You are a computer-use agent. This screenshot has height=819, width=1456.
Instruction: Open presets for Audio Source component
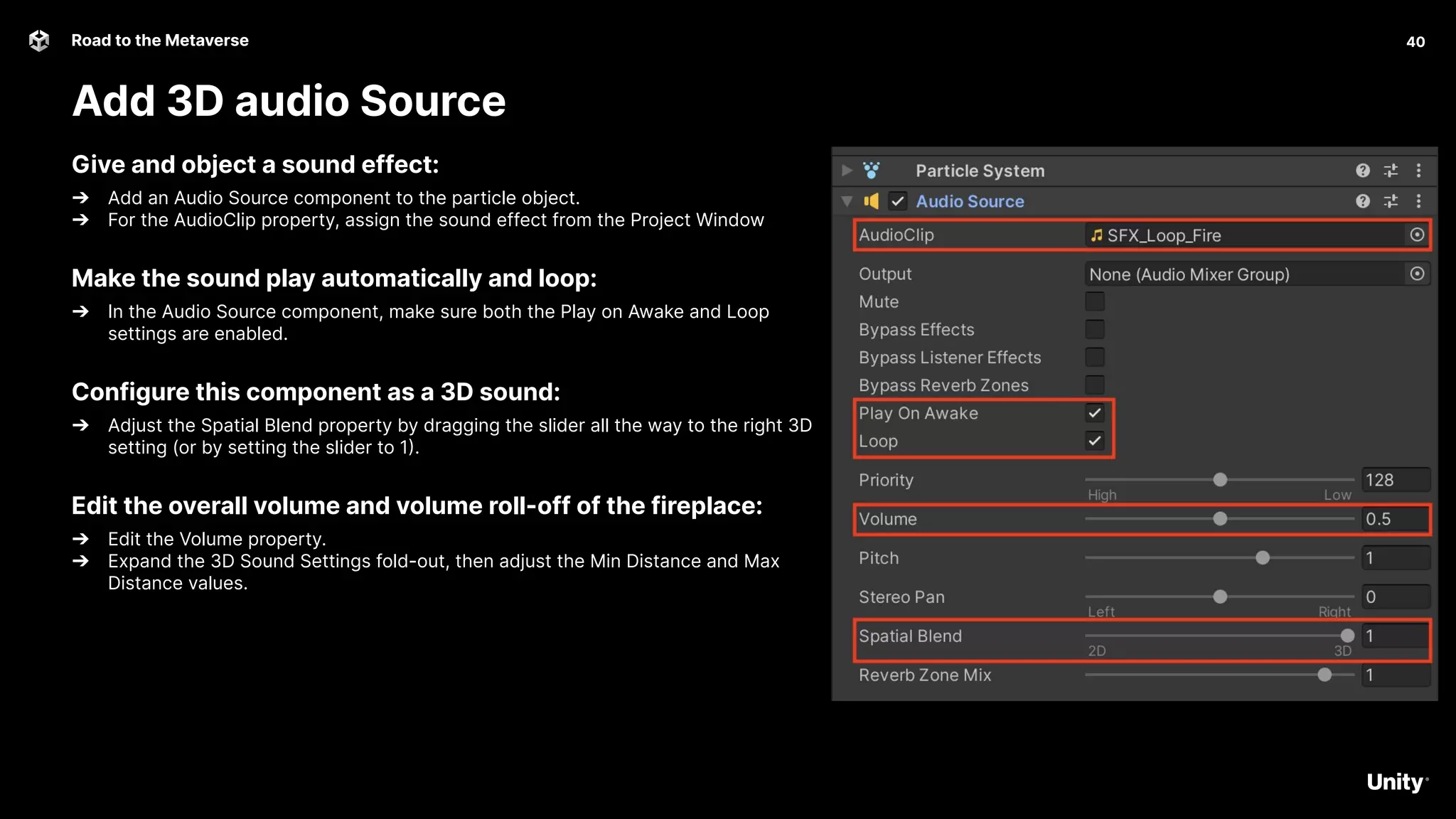click(x=1391, y=201)
